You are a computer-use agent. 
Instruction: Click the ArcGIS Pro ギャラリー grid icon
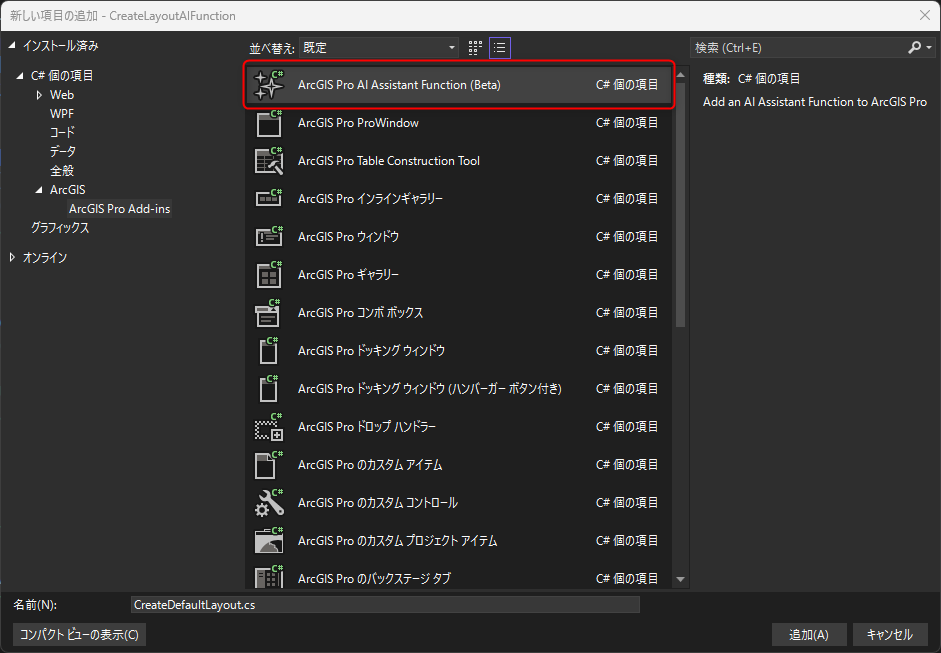click(268, 274)
